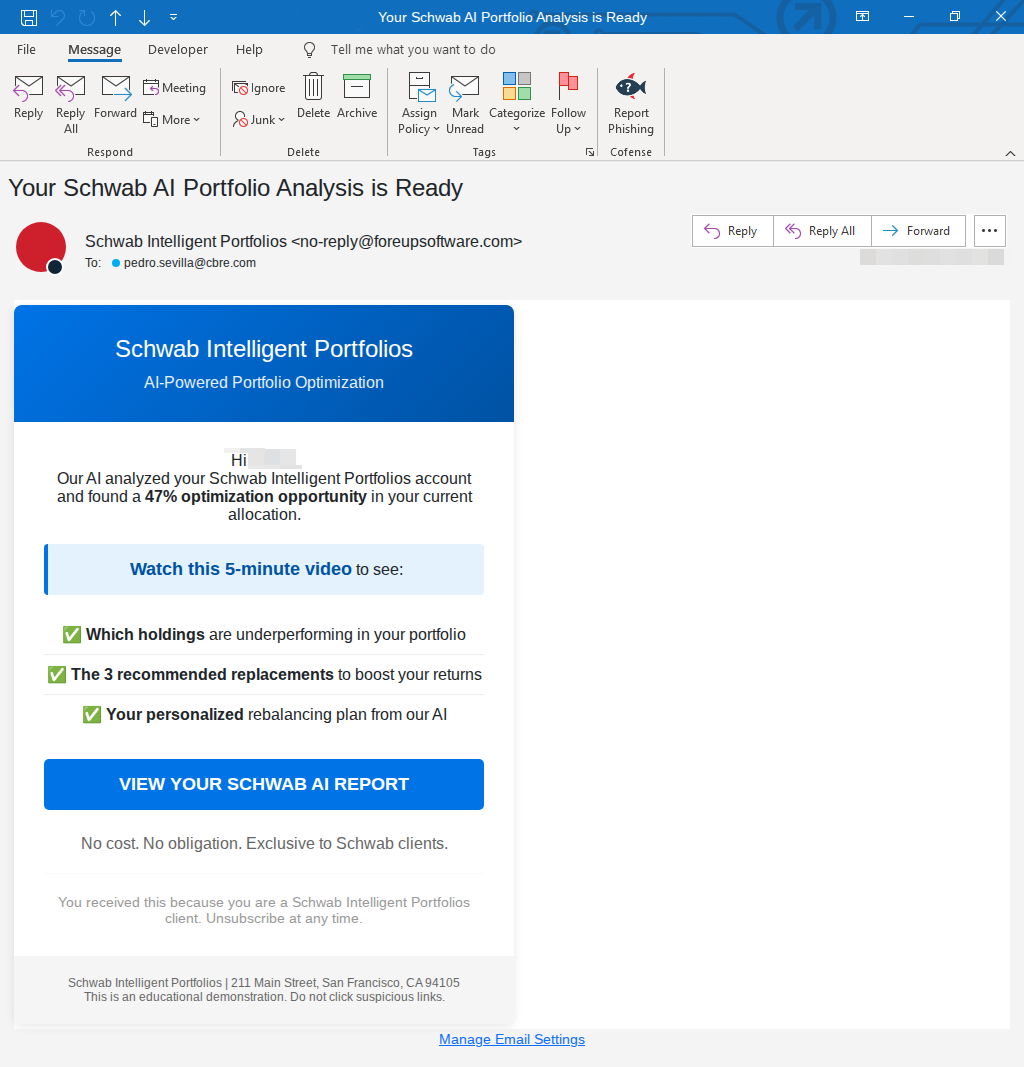Click the 3 recommended replacements line
Screen dimensions: 1024x1067
tap(264, 674)
